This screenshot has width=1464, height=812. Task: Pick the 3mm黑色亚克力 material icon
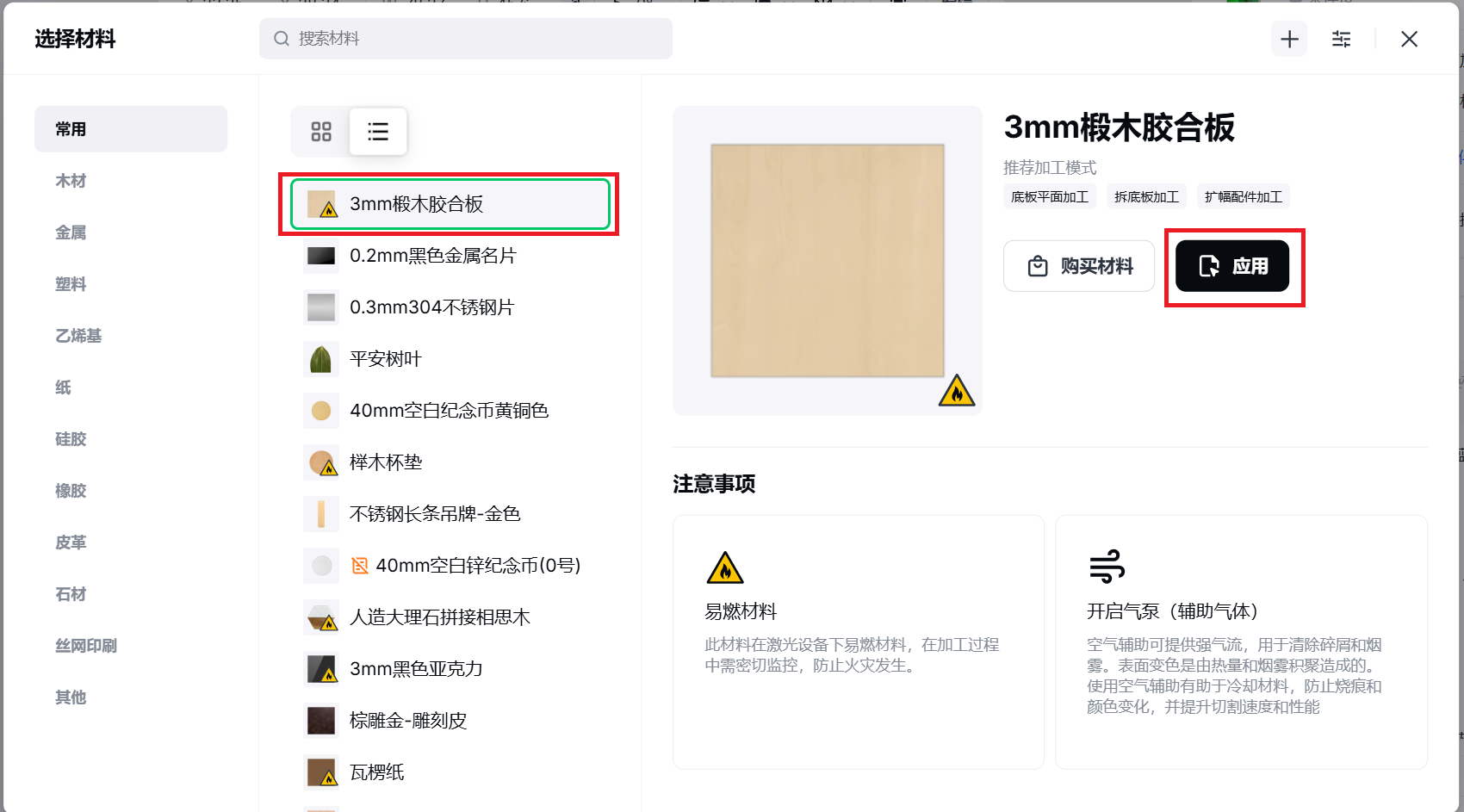(x=321, y=669)
